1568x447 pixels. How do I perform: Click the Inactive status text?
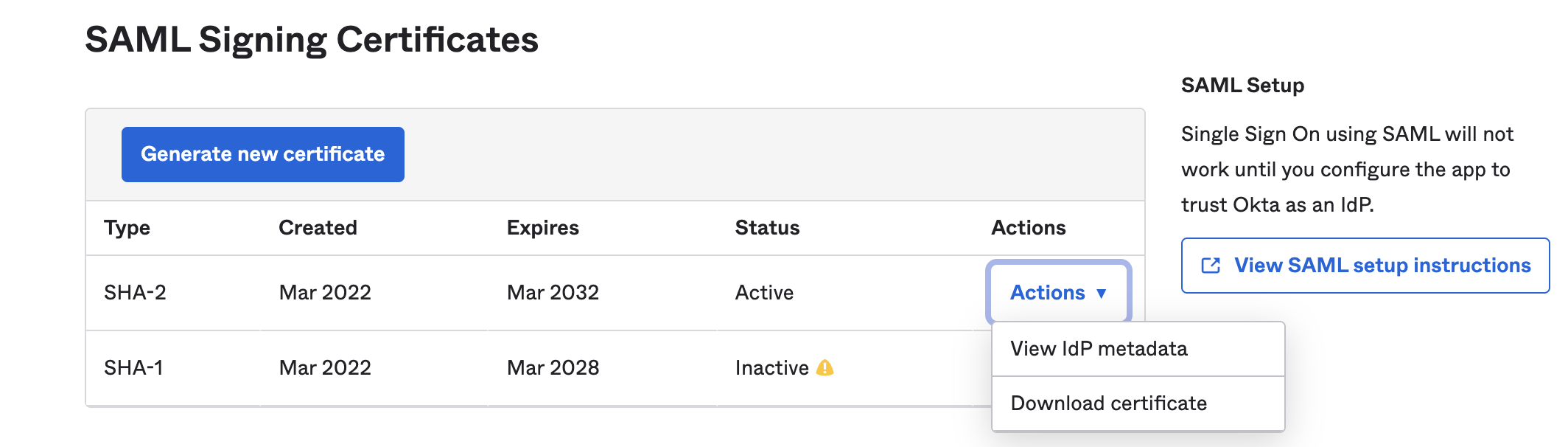coord(771,367)
